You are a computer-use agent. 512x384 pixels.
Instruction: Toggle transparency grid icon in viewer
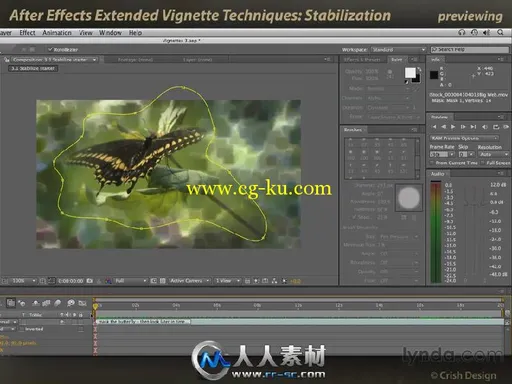tap(162, 281)
